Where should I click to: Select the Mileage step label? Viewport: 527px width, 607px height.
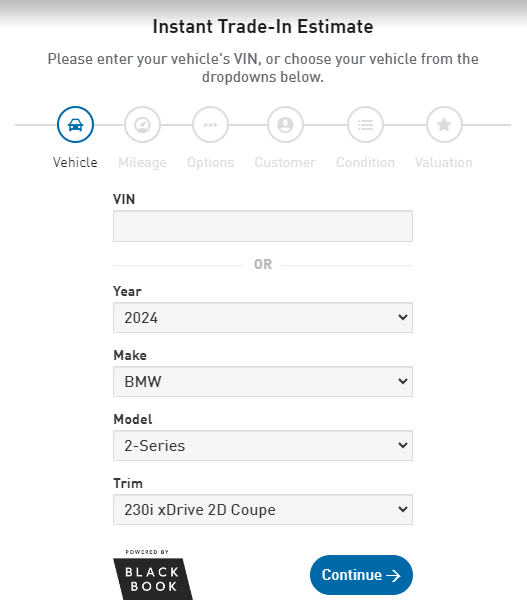(x=142, y=162)
